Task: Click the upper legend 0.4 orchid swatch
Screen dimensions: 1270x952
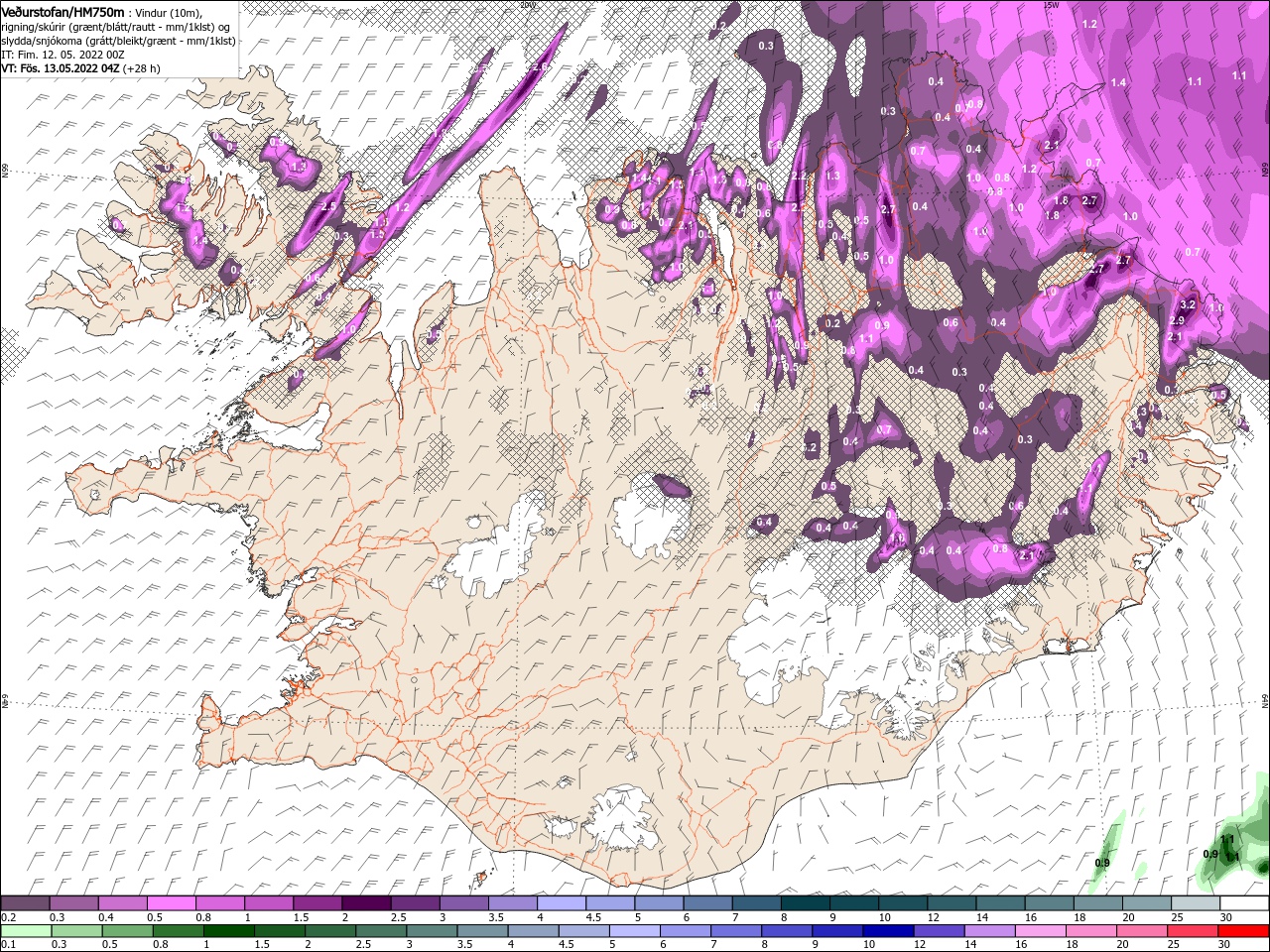Action: pos(122,903)
